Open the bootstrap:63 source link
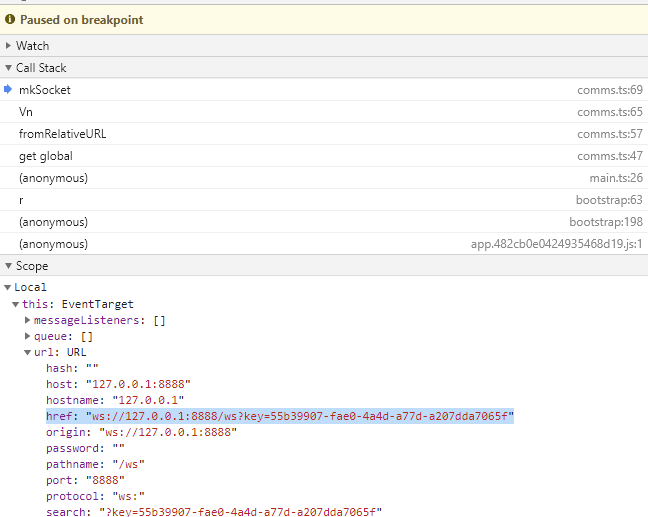 click(609, 200)
